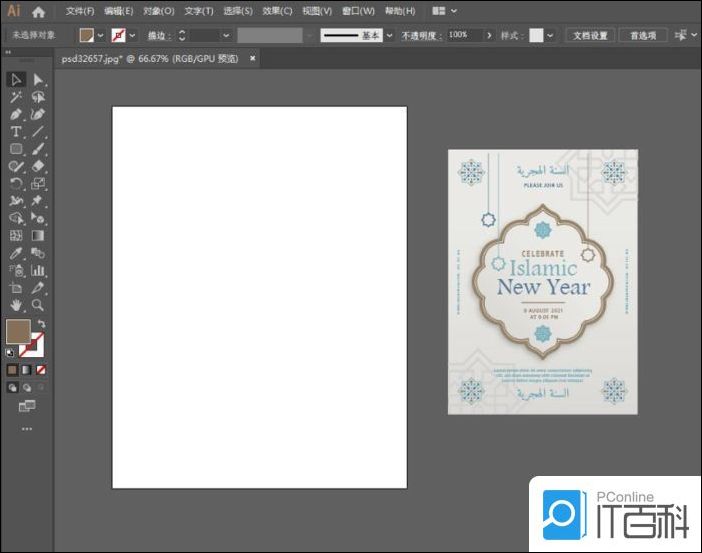Click the 文档设置 button
The width and height of the screenshot is (702, 553).
[x=589, y=35]
